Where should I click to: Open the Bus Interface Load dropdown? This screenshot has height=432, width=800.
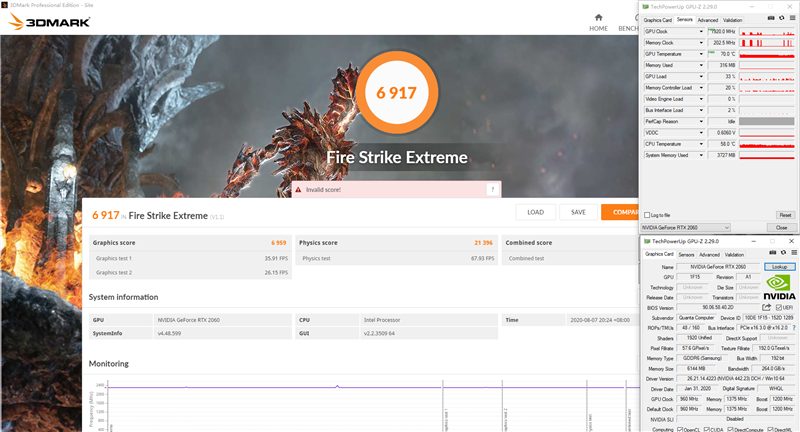point(701,110)
